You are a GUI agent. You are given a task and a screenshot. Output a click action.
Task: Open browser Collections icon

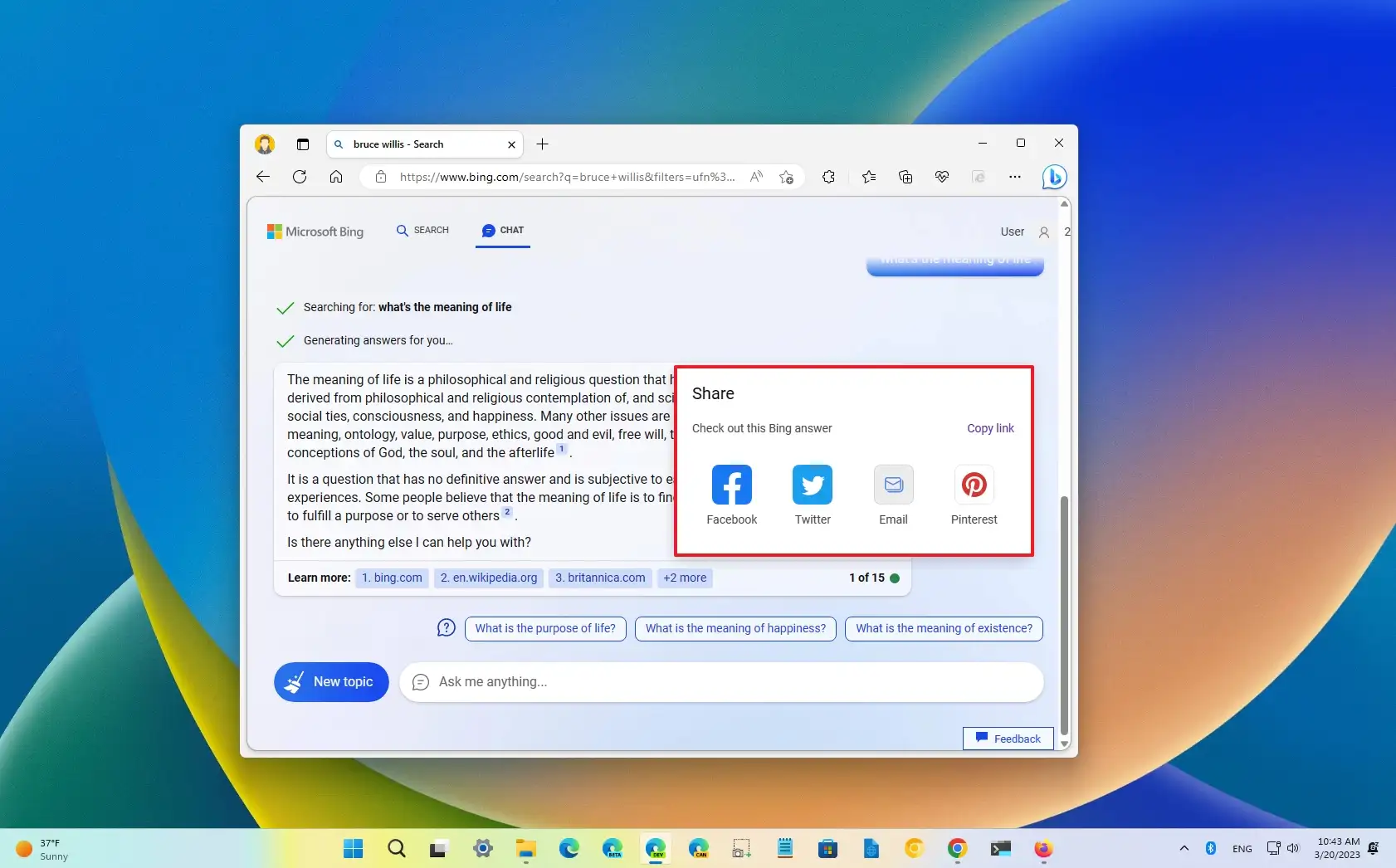point(905,177)
